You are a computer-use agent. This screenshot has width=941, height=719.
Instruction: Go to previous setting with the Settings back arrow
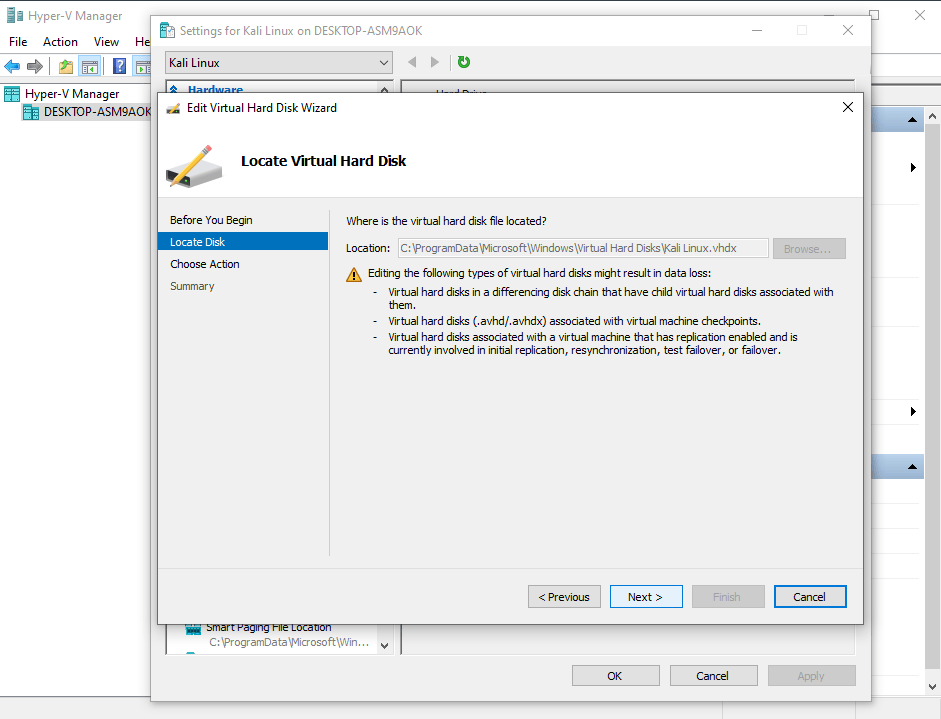coord(412,62)
